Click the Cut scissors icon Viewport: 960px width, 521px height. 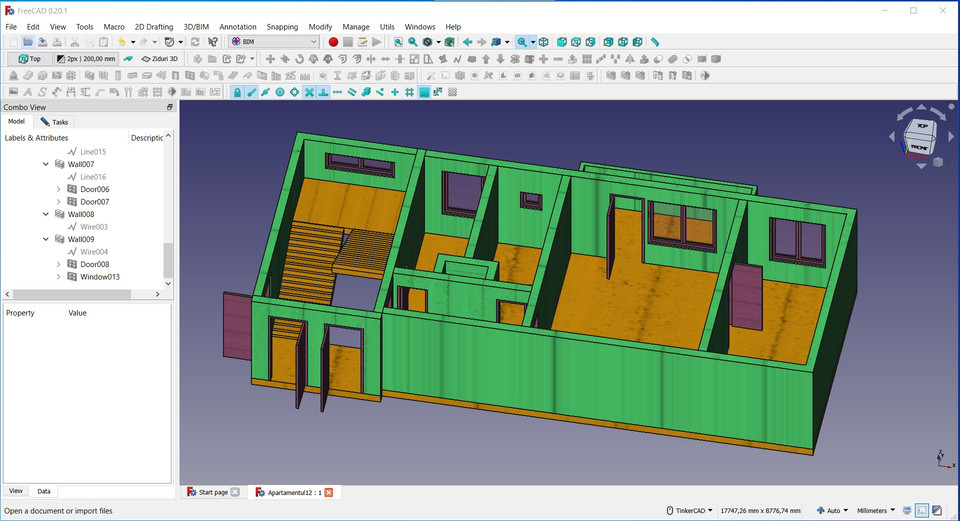75,42
